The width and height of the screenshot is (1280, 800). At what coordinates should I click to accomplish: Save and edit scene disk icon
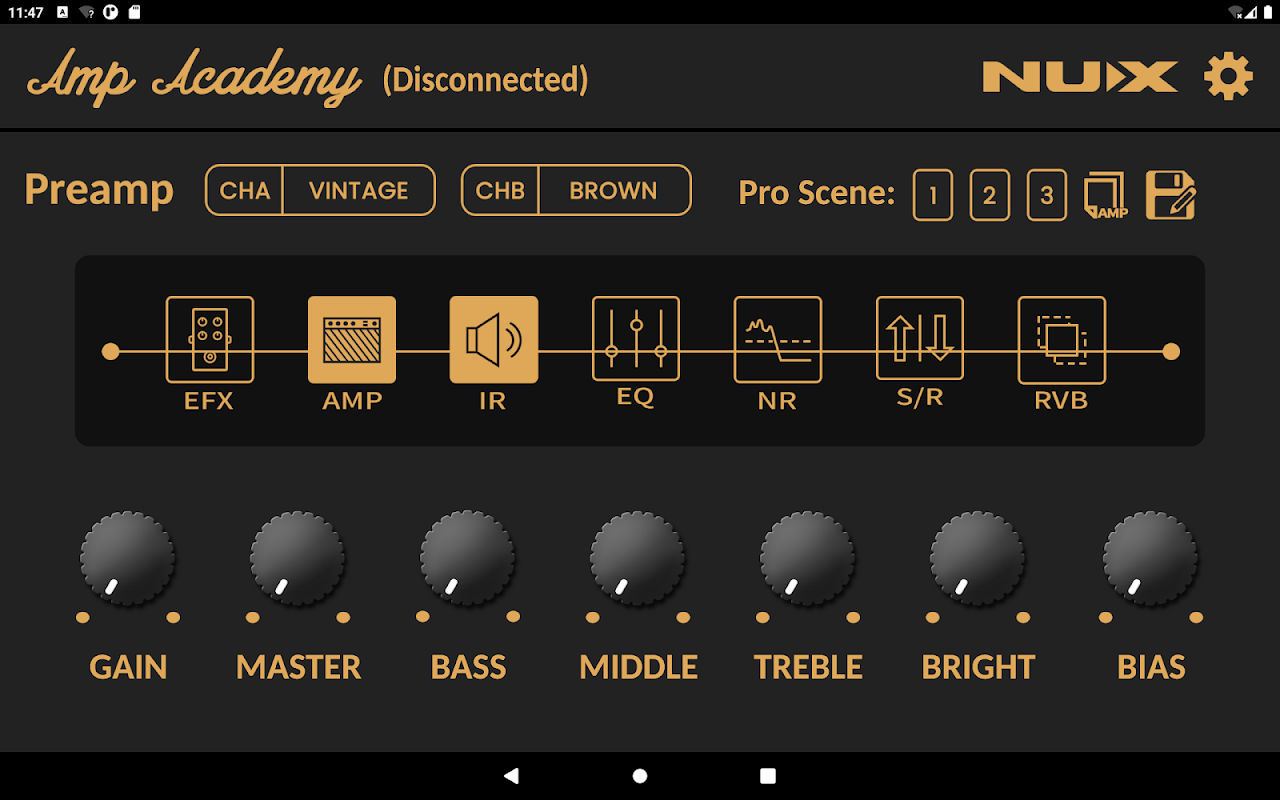click(x=1171, y=195)
